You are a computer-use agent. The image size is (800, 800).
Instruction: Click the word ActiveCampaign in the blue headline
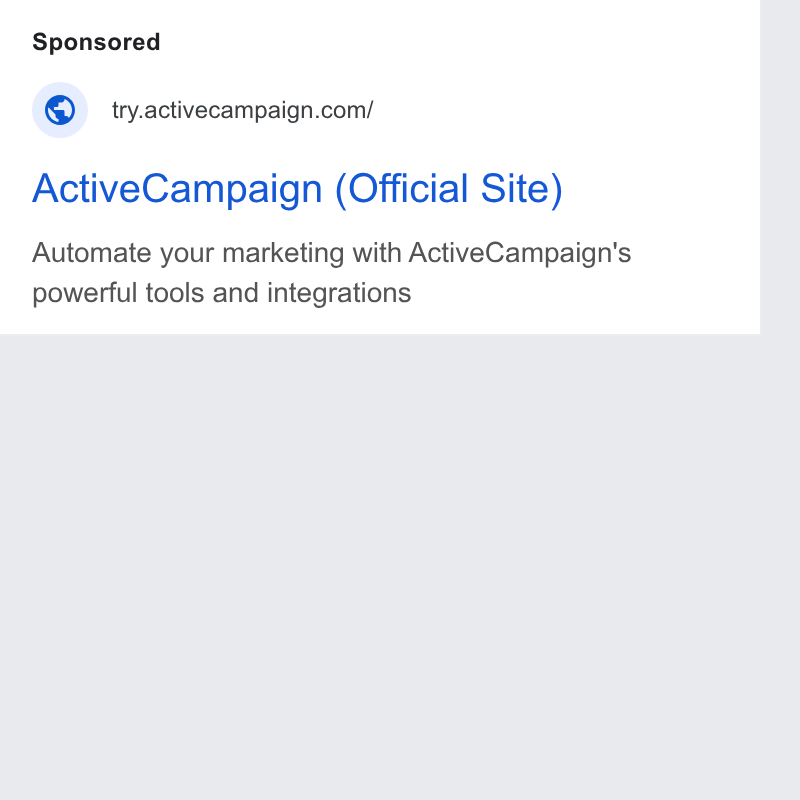pos(177,189)
